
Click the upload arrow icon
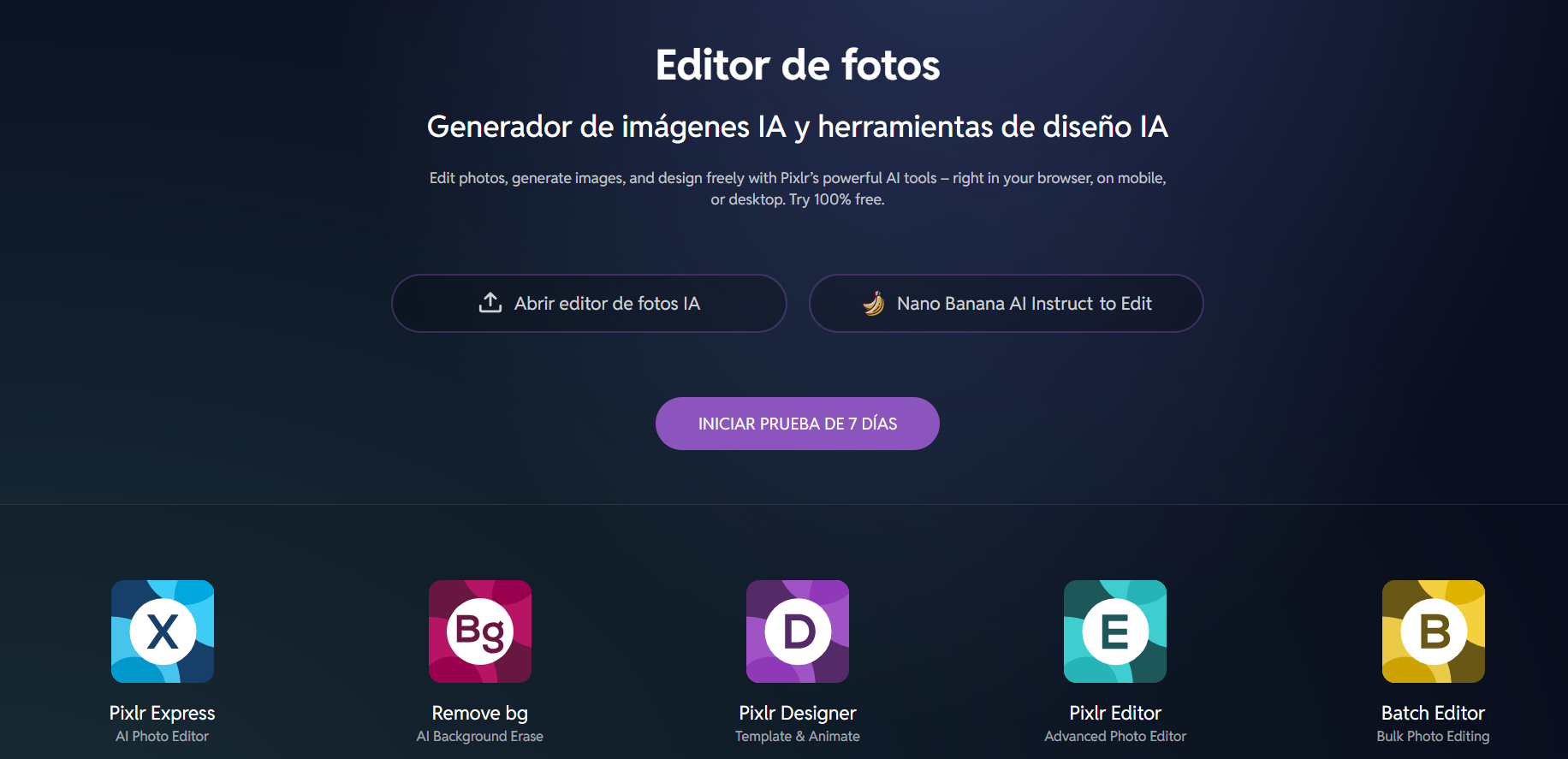click(x=490, y=303)
